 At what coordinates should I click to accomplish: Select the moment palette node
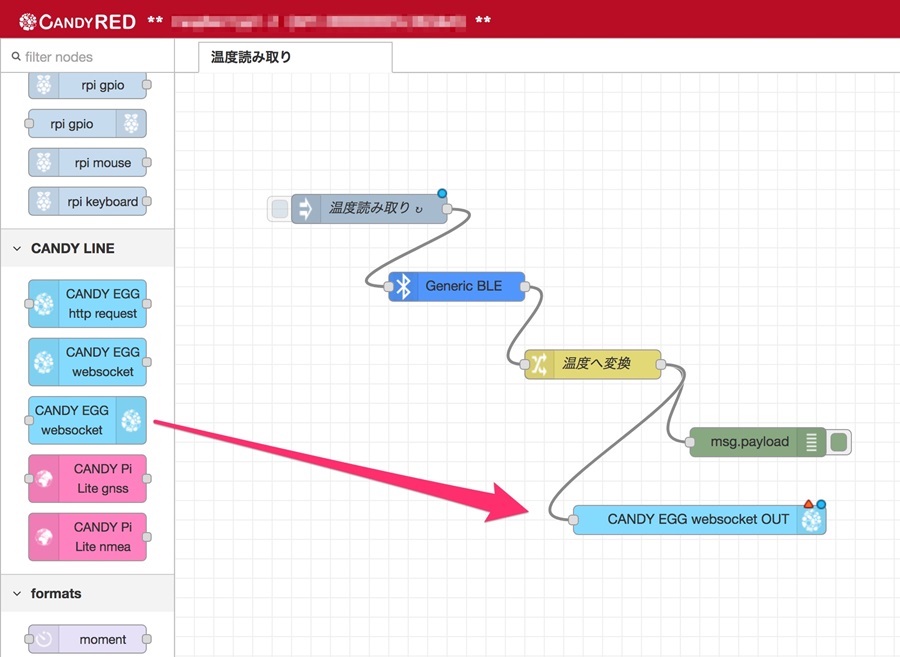(x=87, y=639)
